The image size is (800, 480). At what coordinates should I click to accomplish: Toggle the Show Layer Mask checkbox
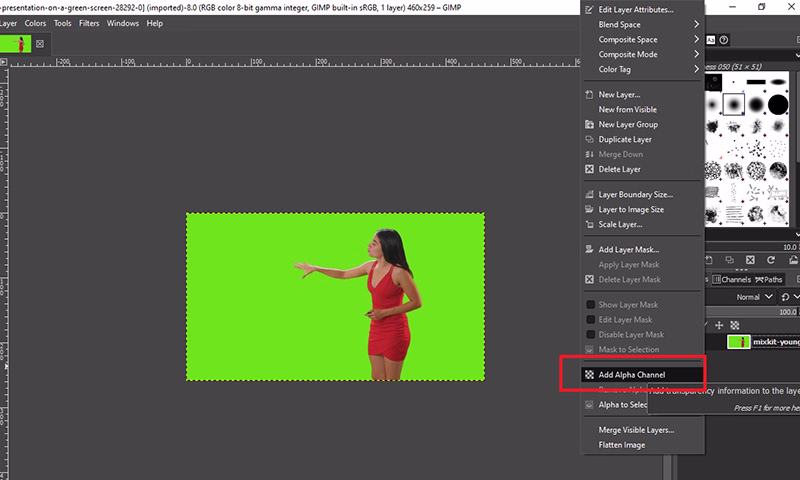pyautogui.click(x=590, y=305)
